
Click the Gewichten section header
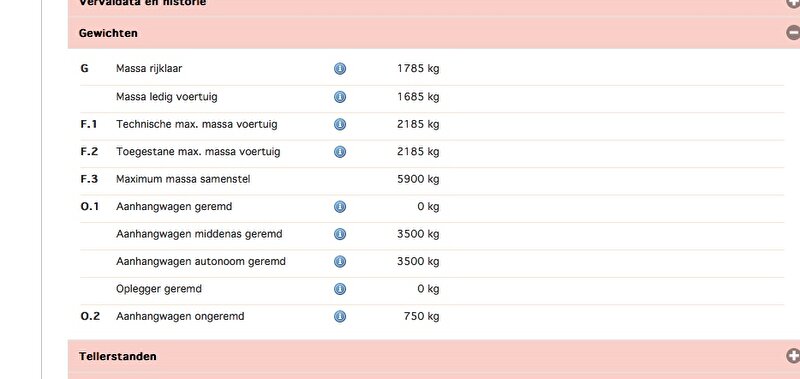[x=434, y=33]
